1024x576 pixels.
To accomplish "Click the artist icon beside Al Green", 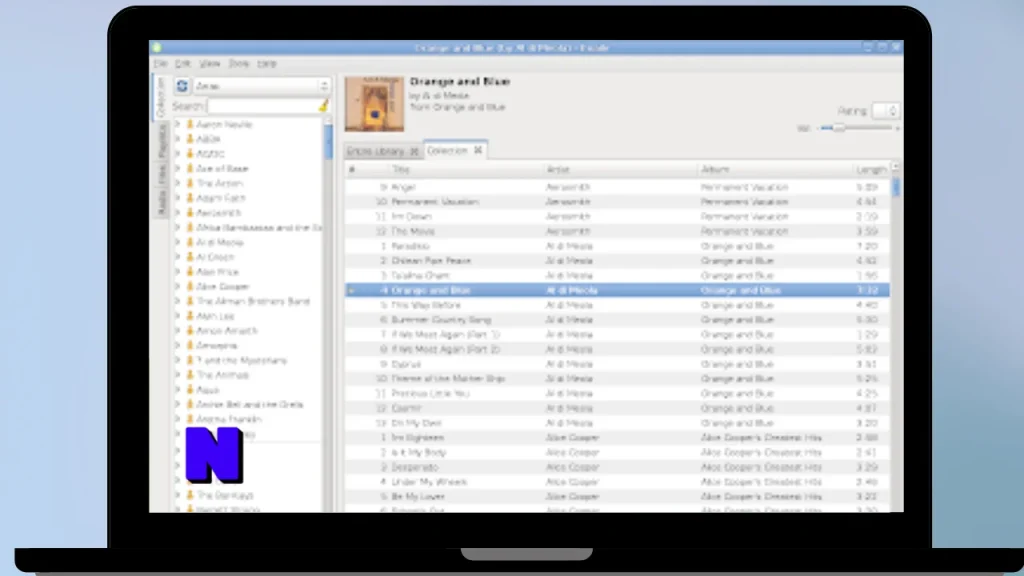I will 190,257.
